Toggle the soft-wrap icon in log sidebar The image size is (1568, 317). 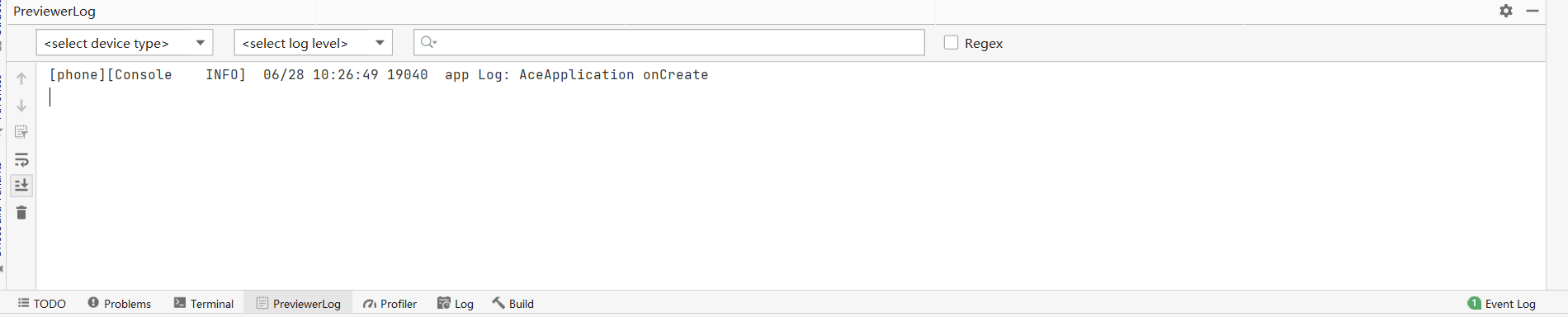21,159
